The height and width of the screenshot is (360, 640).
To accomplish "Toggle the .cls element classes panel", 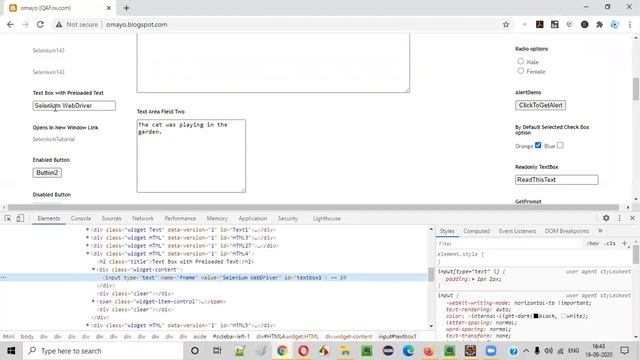I will [x=610, y=243].
